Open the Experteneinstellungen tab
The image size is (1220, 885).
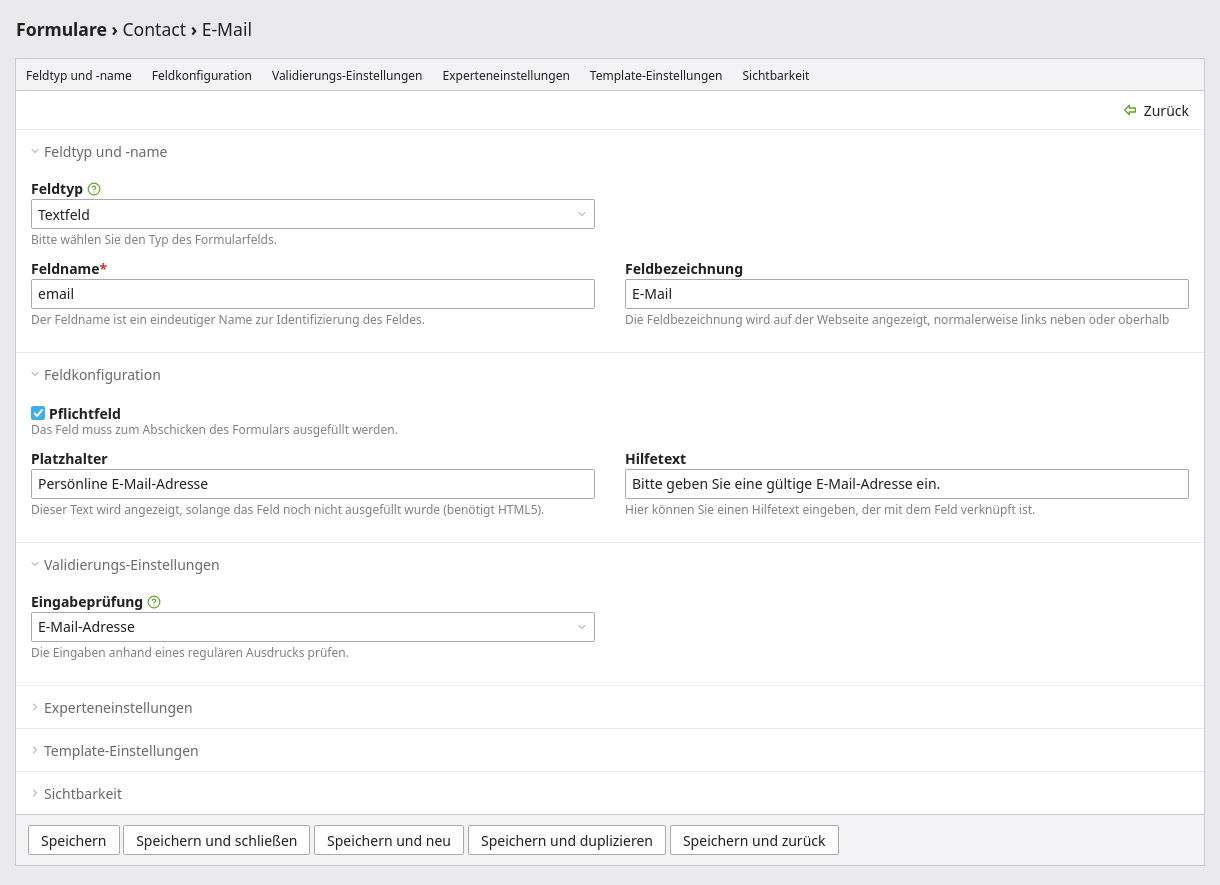[x=506, y=75]
